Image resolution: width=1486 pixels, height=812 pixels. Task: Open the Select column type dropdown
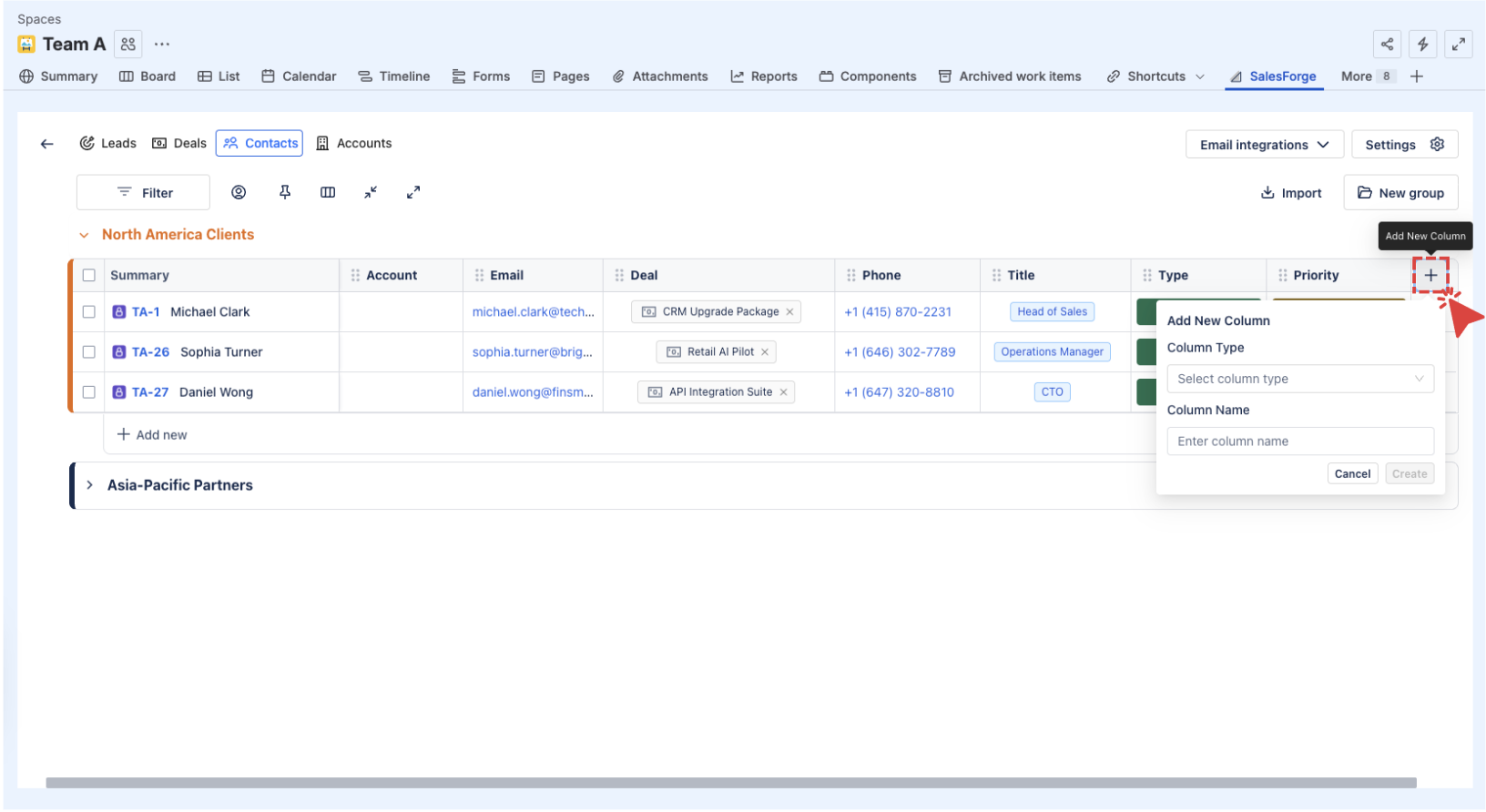click(1299, 379)
